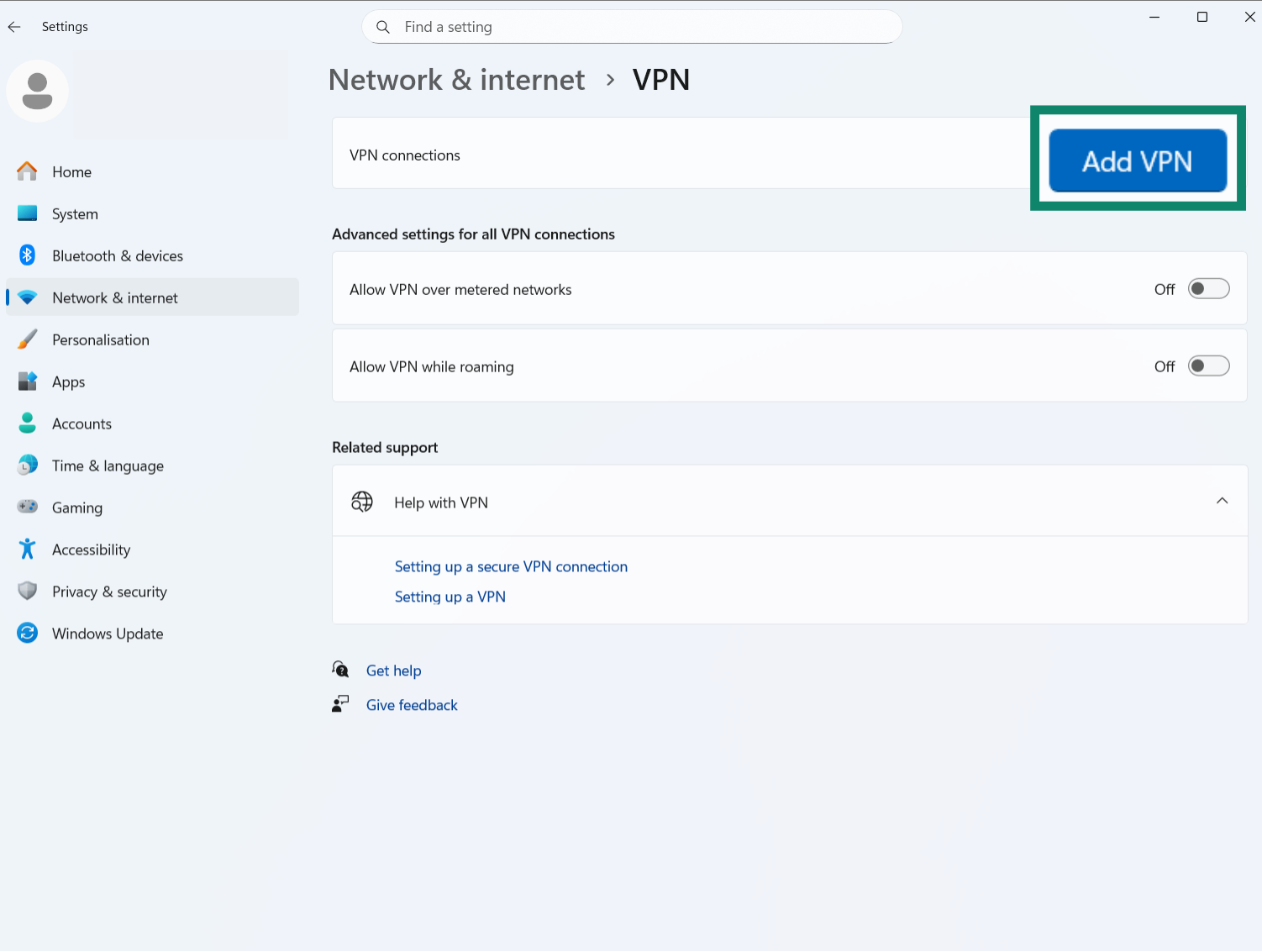Select the VPN breadcrumb label
Viewport: 1262px width, 952px height.
(661, 79)
